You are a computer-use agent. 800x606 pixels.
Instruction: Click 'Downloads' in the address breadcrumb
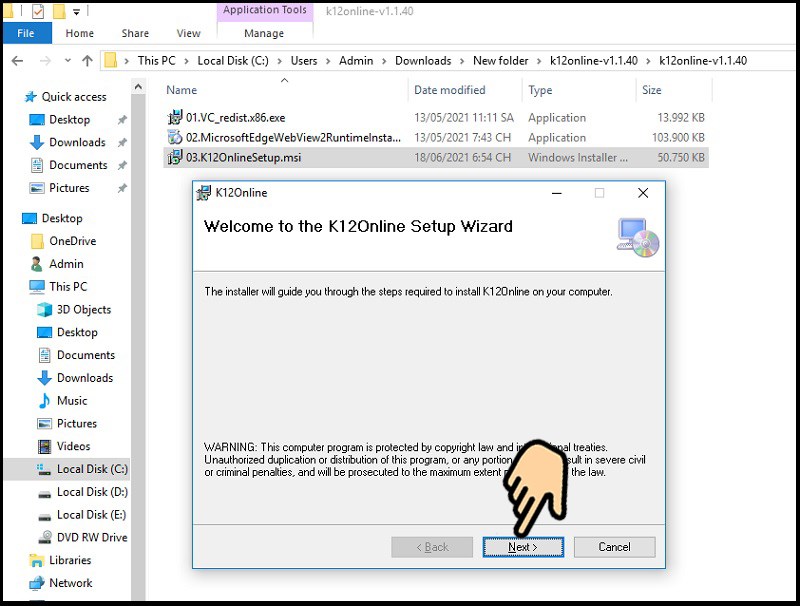click(423, 61)
